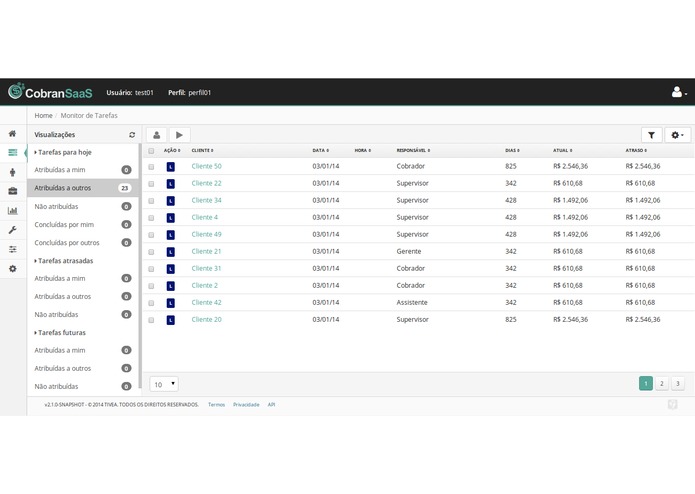
Task: Click the active page 1 button
Action: [646, 384]
